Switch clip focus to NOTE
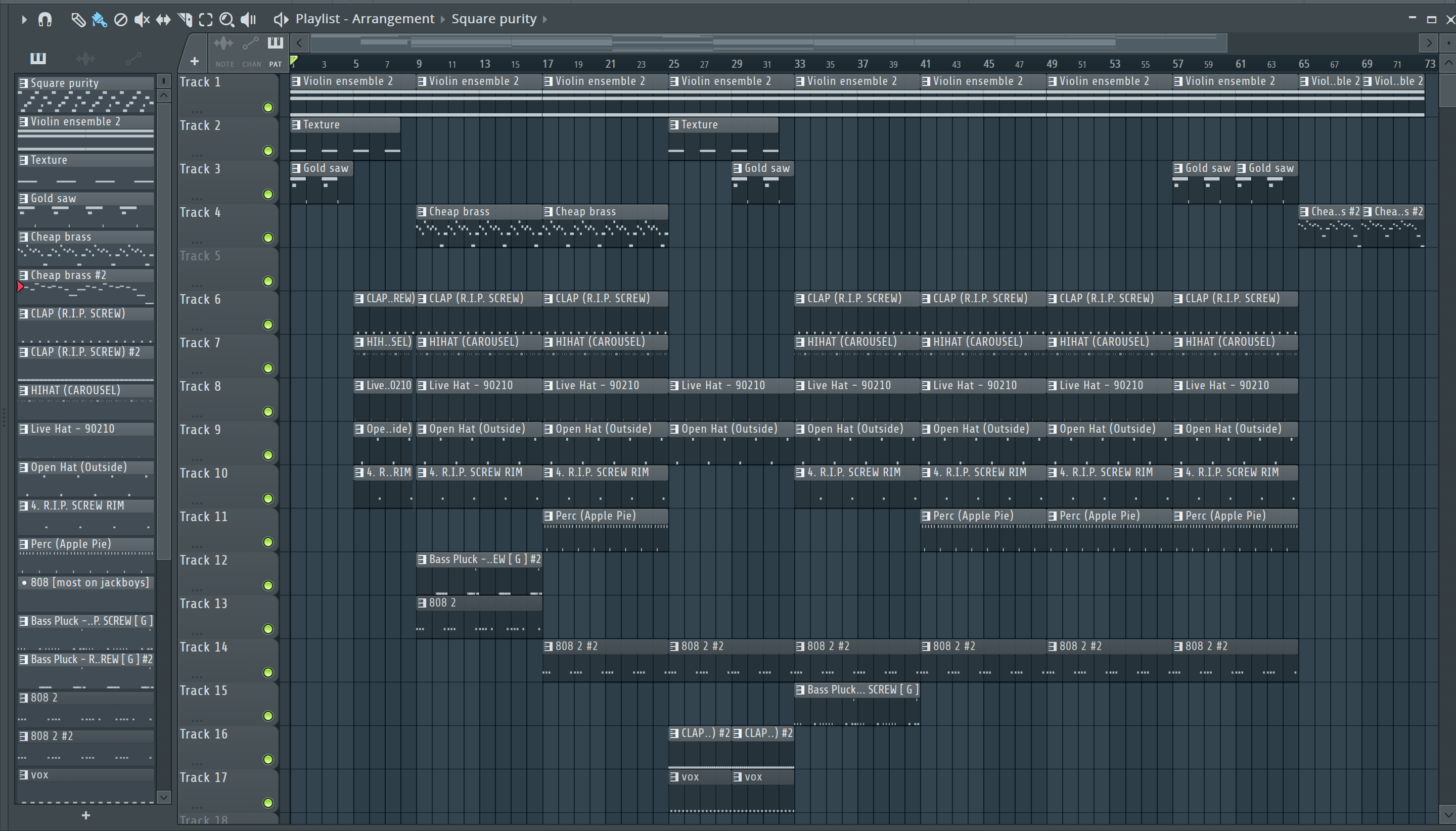 click(x=224, y=52)
